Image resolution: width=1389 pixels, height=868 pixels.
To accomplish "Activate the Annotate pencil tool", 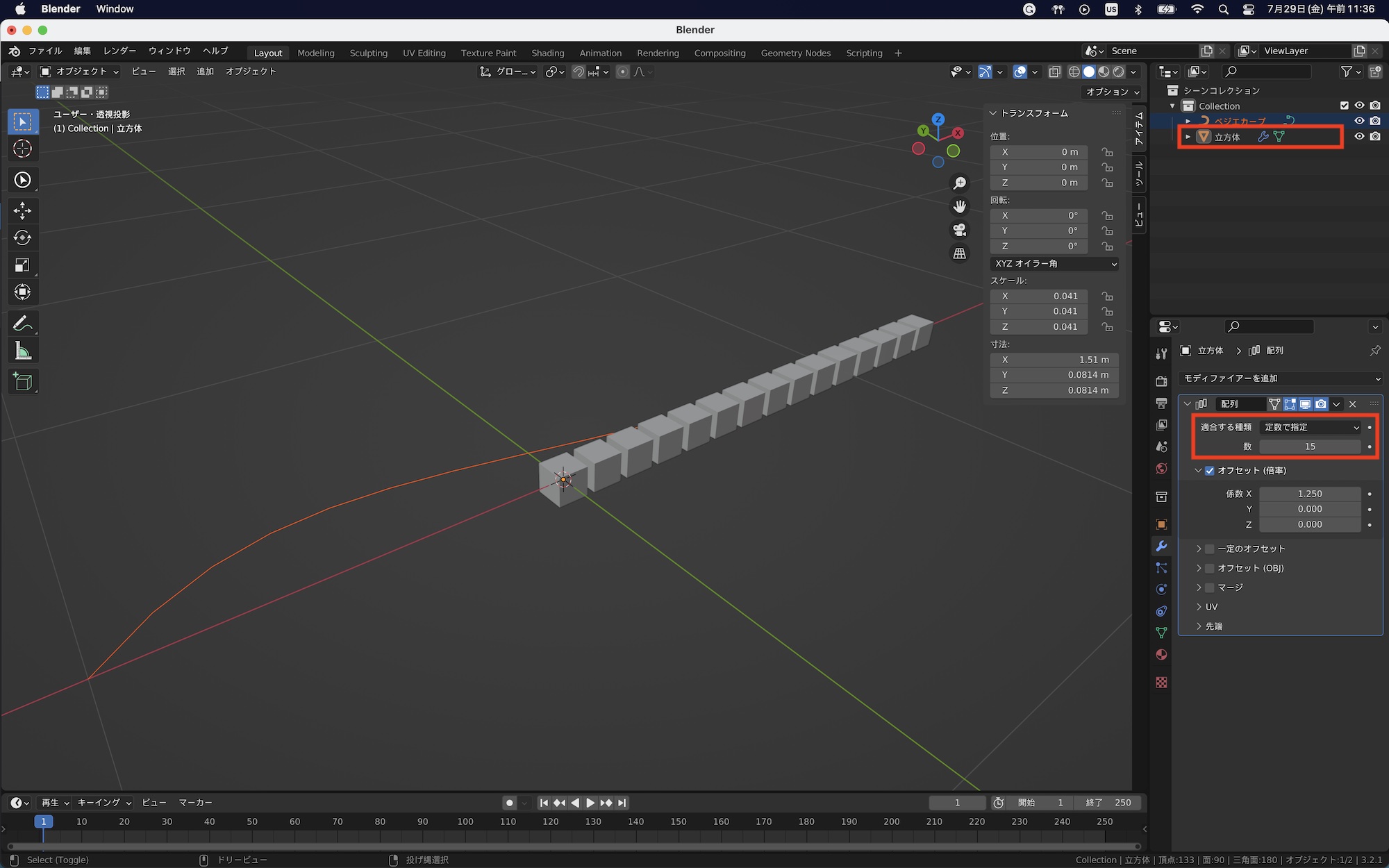I will click(x=22, y=324).
